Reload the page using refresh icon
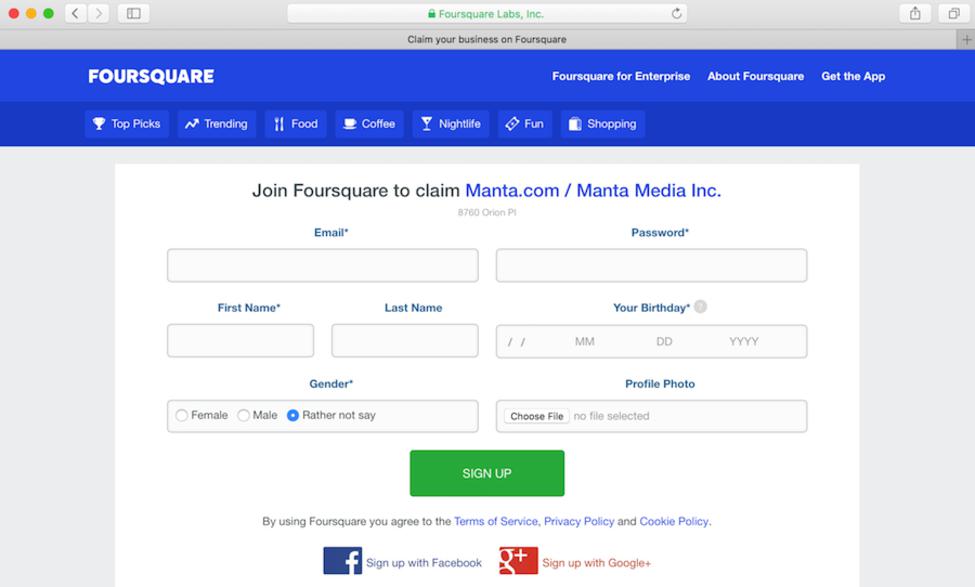 pos(677,14)
